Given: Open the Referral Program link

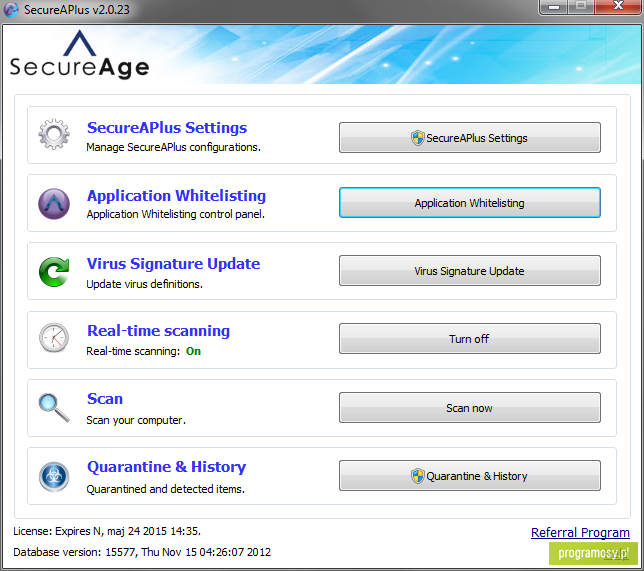Looking at the screenshot, I should click(580, 532).
